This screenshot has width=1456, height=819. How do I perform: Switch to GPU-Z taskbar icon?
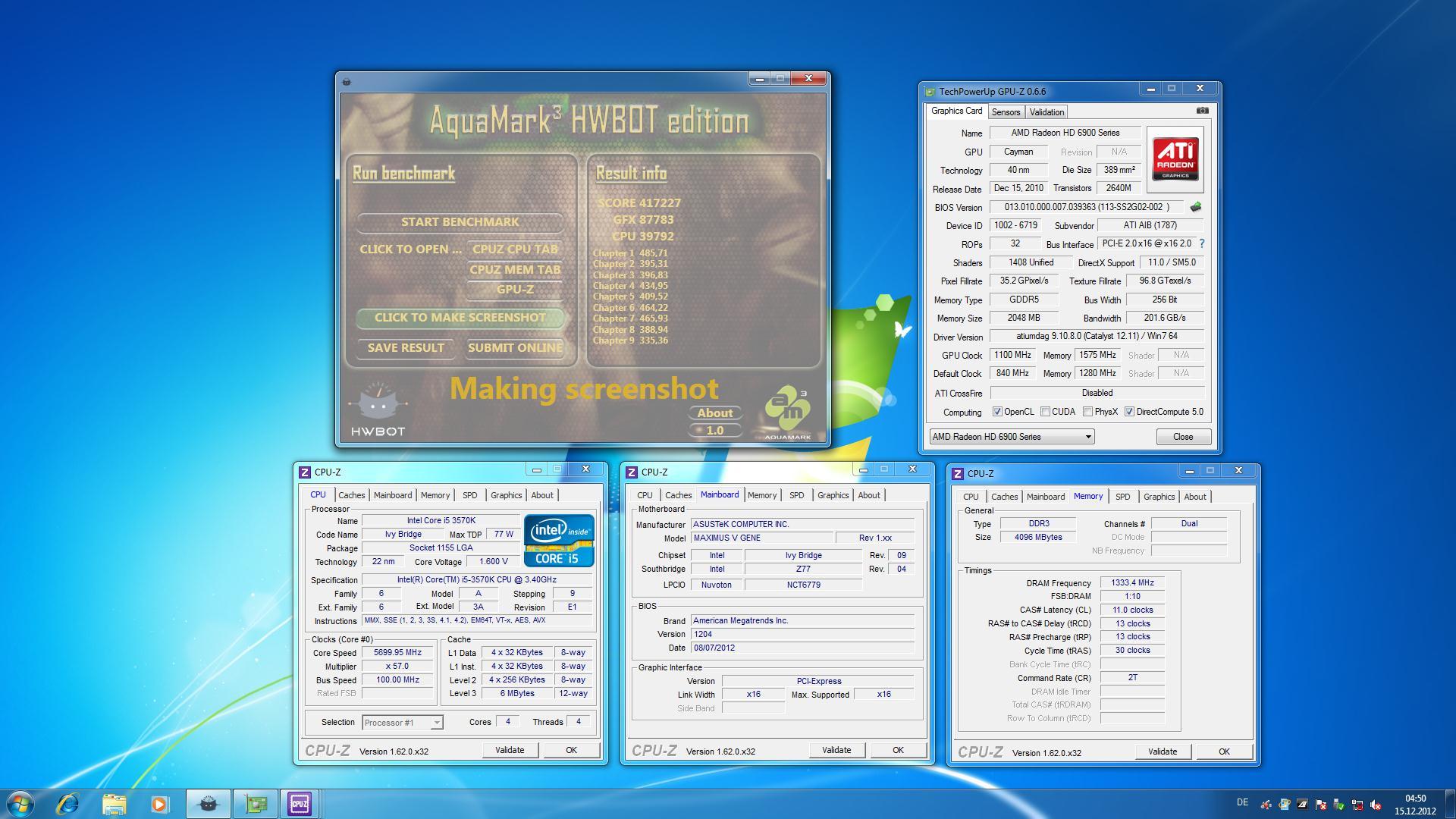coord(256,804)
